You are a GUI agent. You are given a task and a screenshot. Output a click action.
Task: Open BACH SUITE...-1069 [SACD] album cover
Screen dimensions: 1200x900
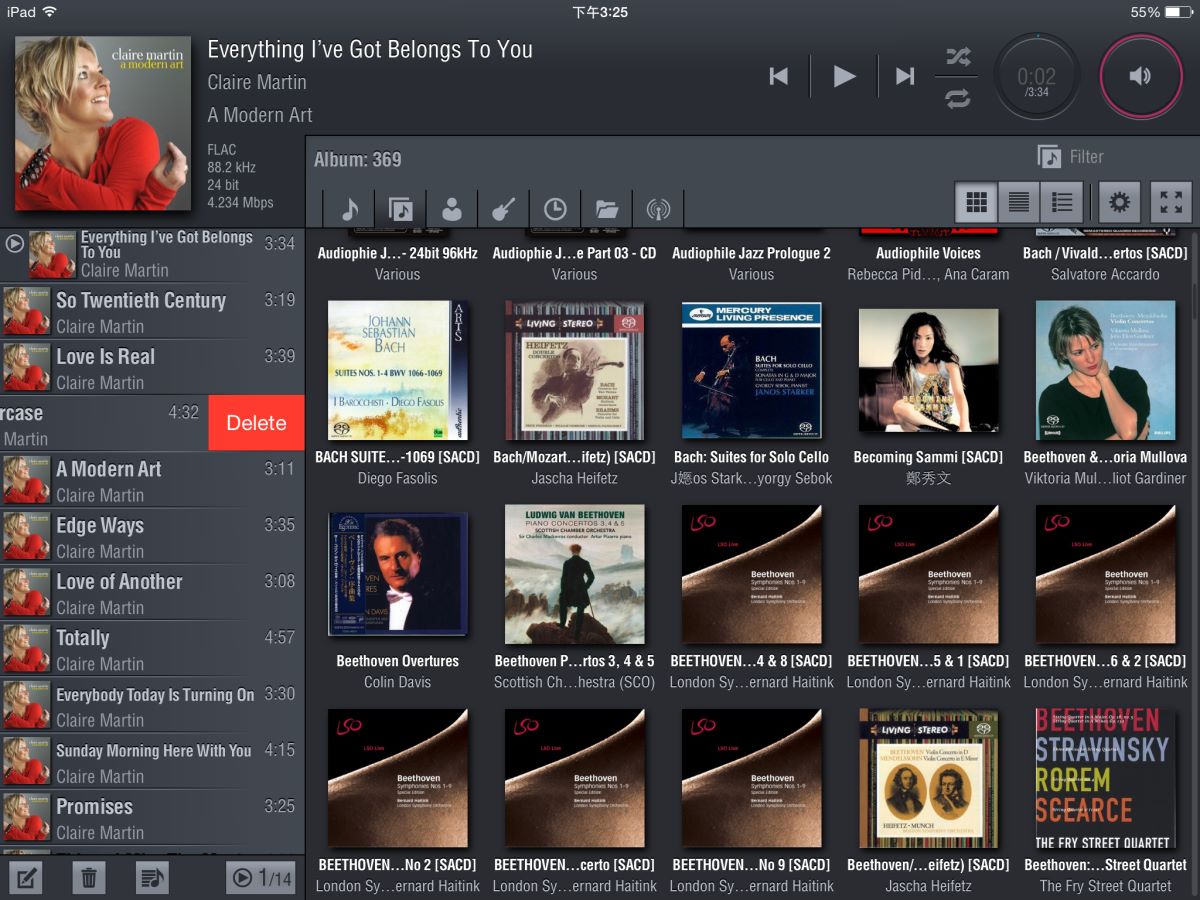(x=397, y=369)
